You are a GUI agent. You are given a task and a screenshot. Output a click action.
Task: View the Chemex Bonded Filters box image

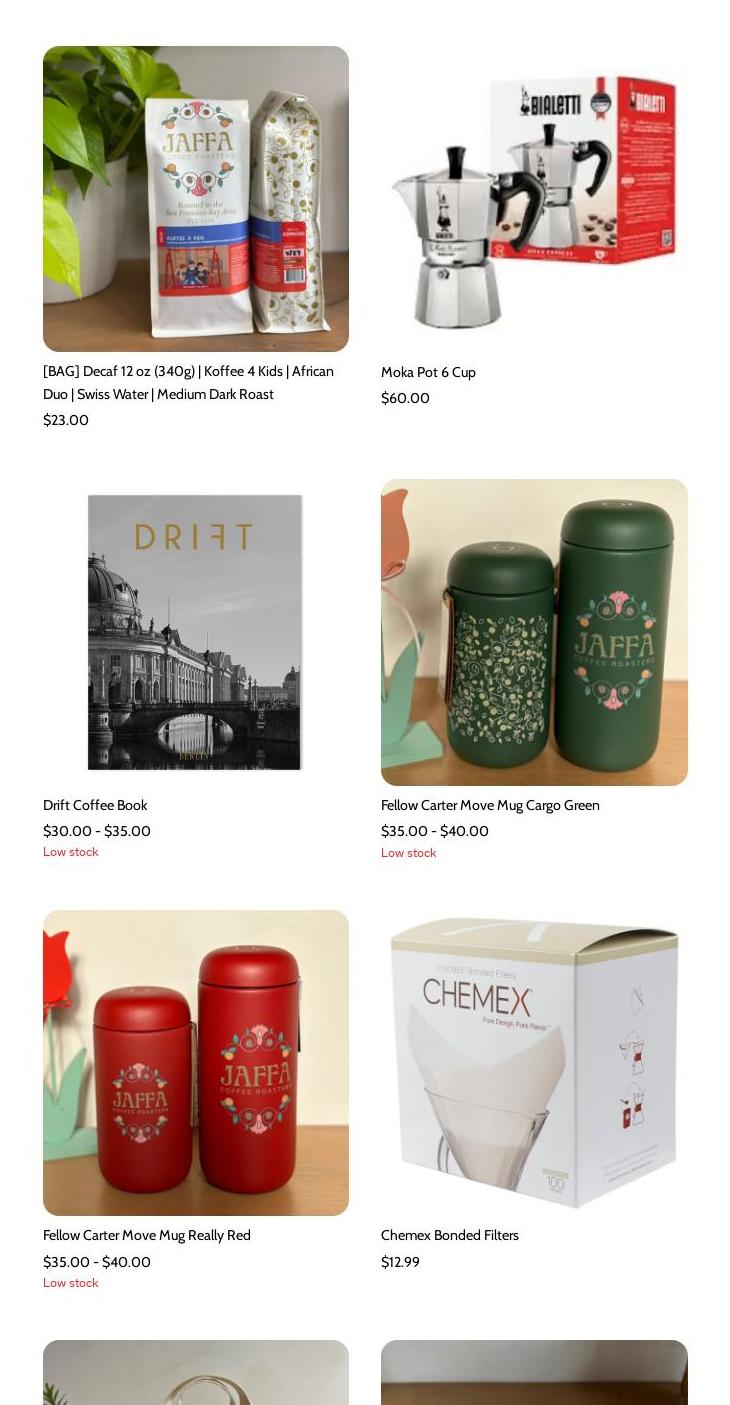click(x=534, y=1063)
